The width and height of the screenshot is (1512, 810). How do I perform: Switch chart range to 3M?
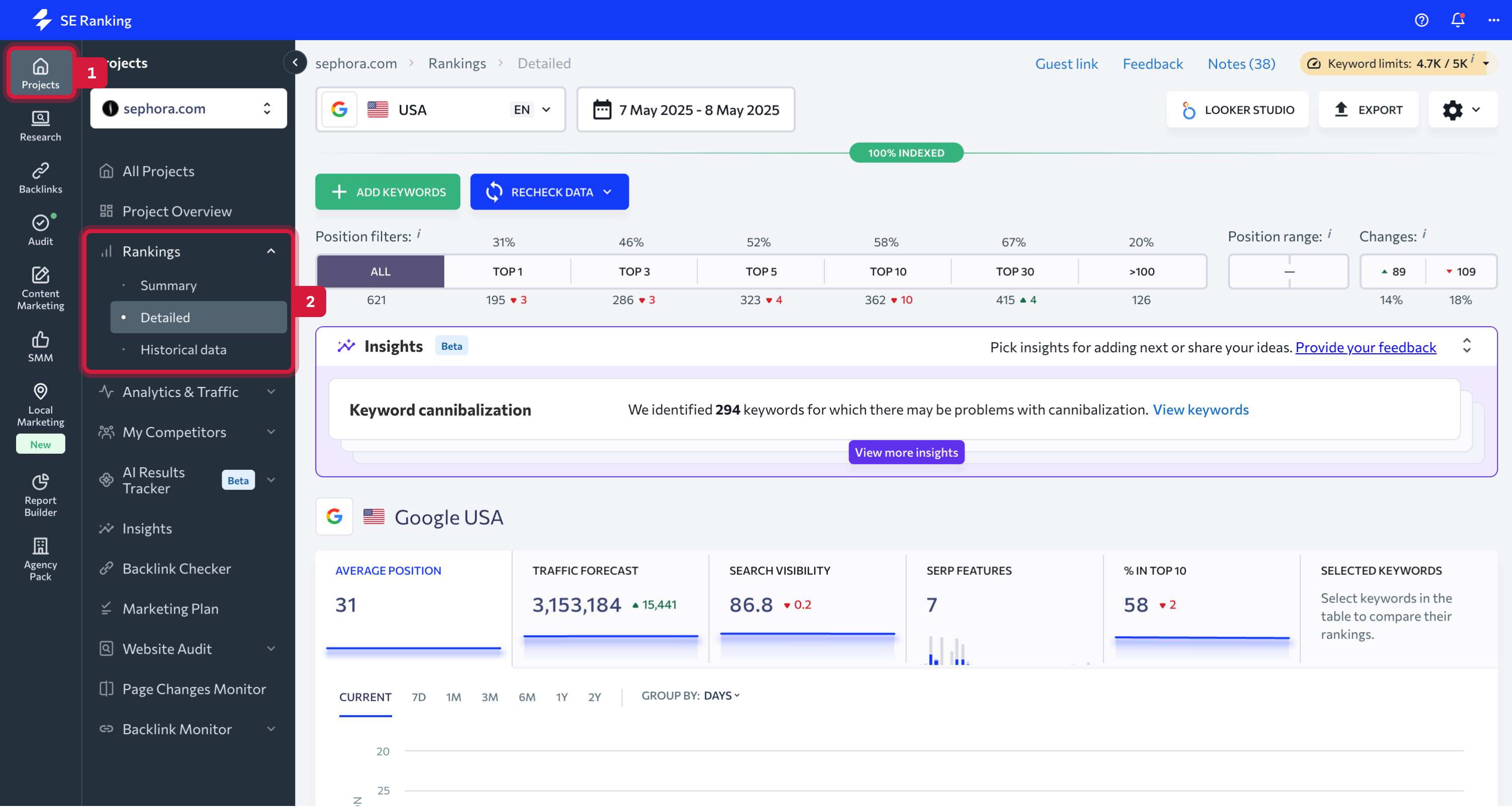[490, 697]
